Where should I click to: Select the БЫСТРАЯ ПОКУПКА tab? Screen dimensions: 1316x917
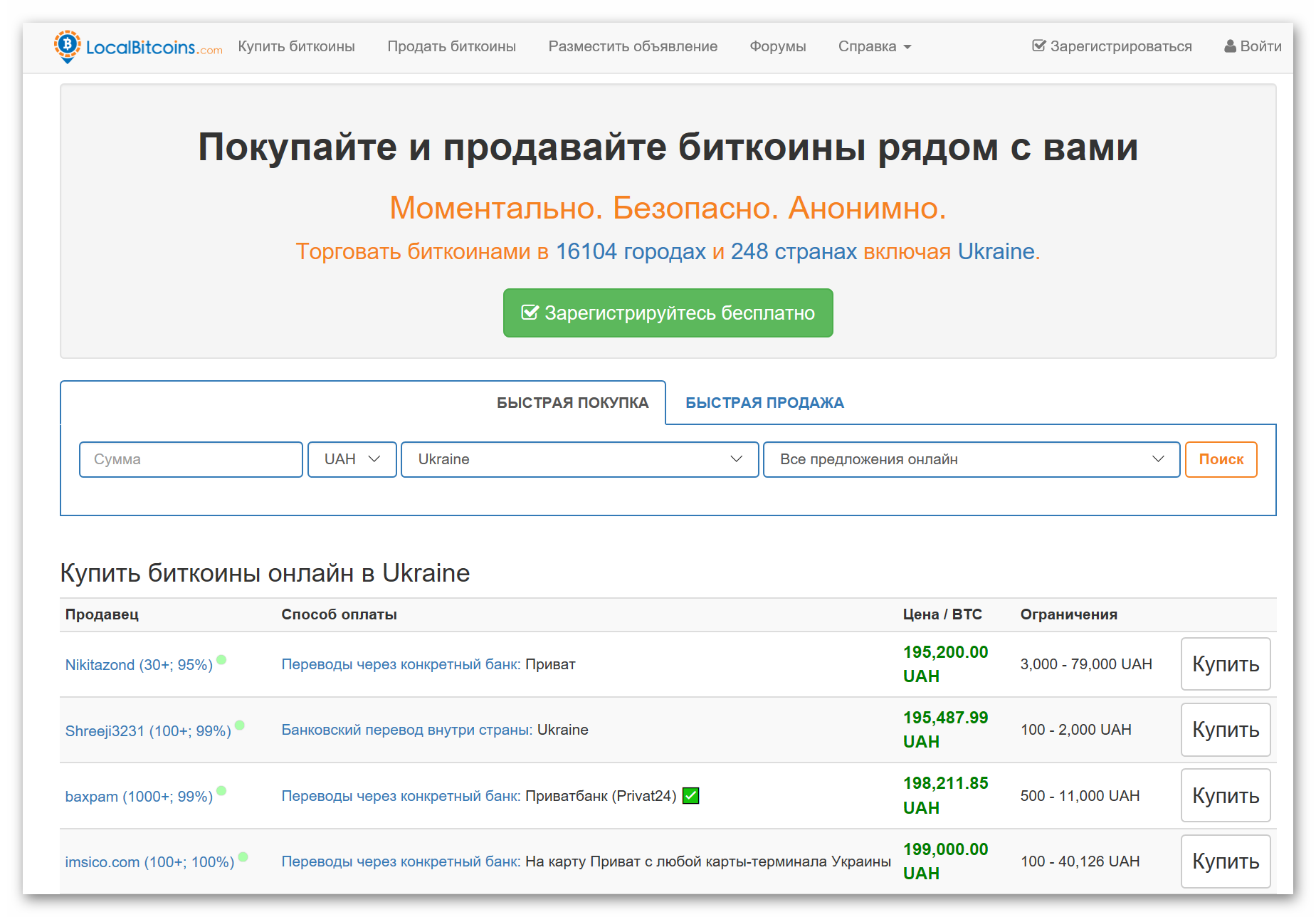[x=572, y=403]
